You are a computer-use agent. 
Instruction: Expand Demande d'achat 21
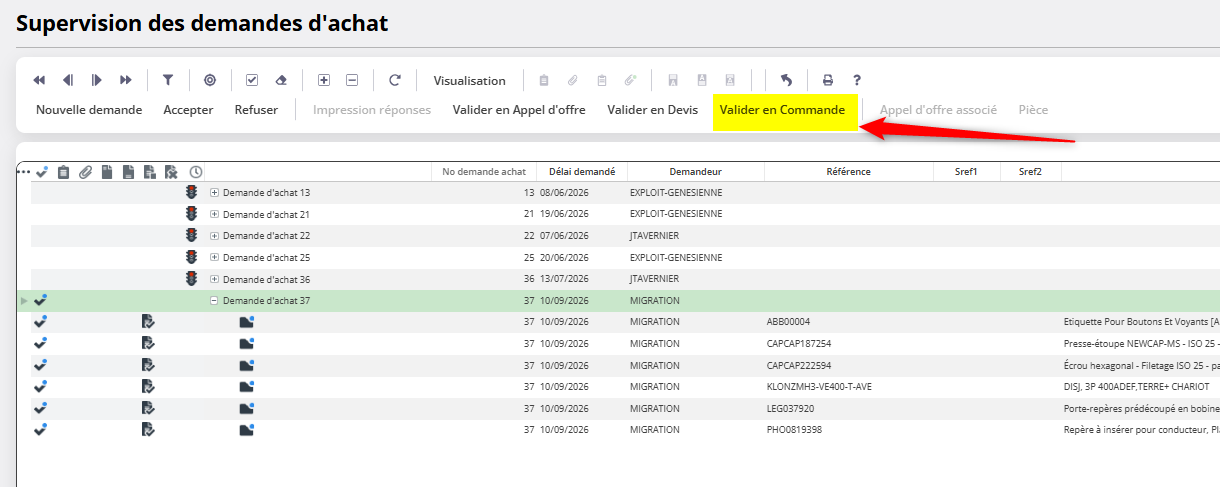pyautogui.click(x=214, y=214)
